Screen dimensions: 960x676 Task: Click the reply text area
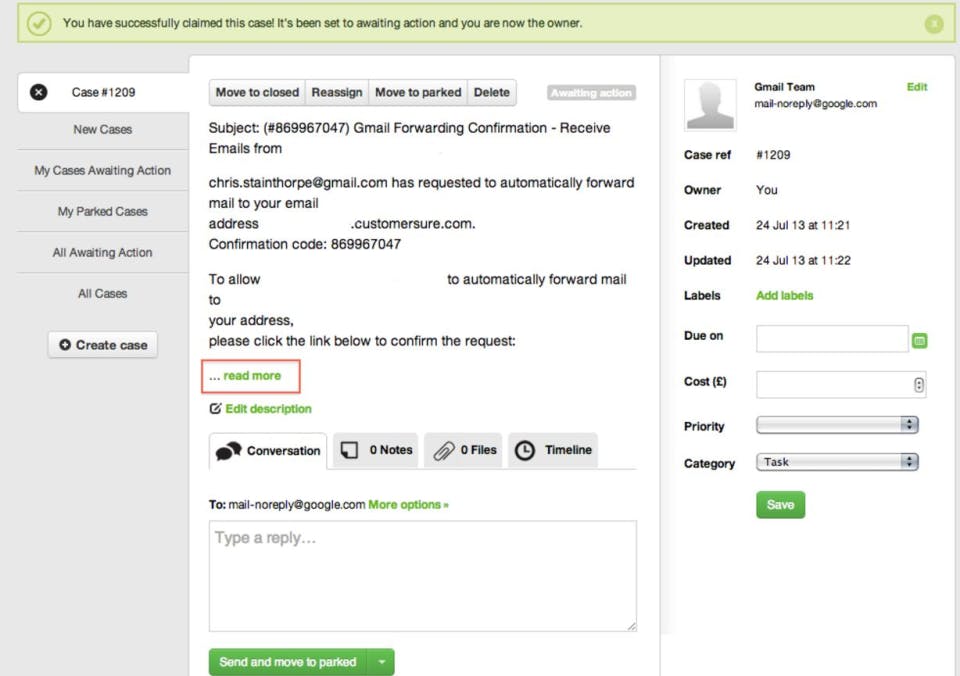click(x=422, y=575)
